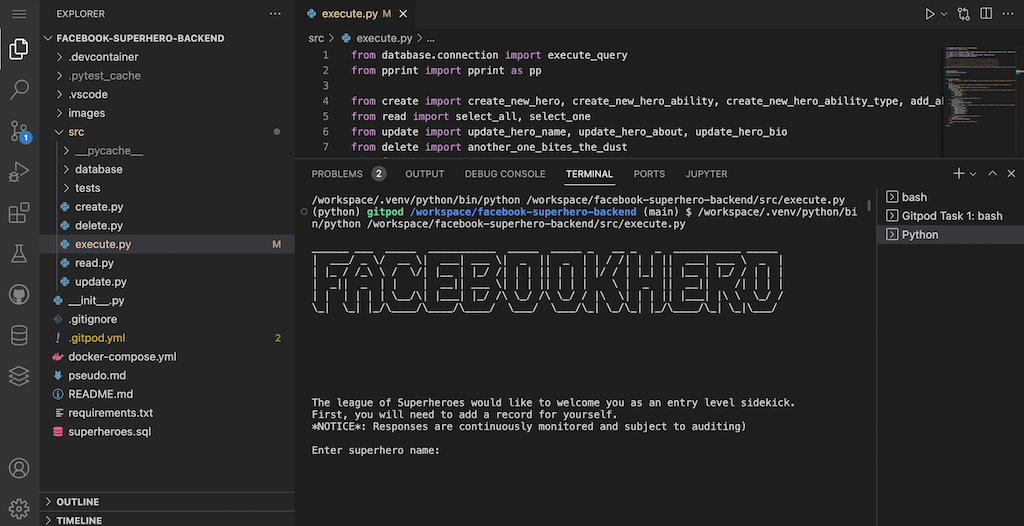Expand the OUTLINE section
The height and width of the screenshot is (526, 1024).
click(77, 502)
